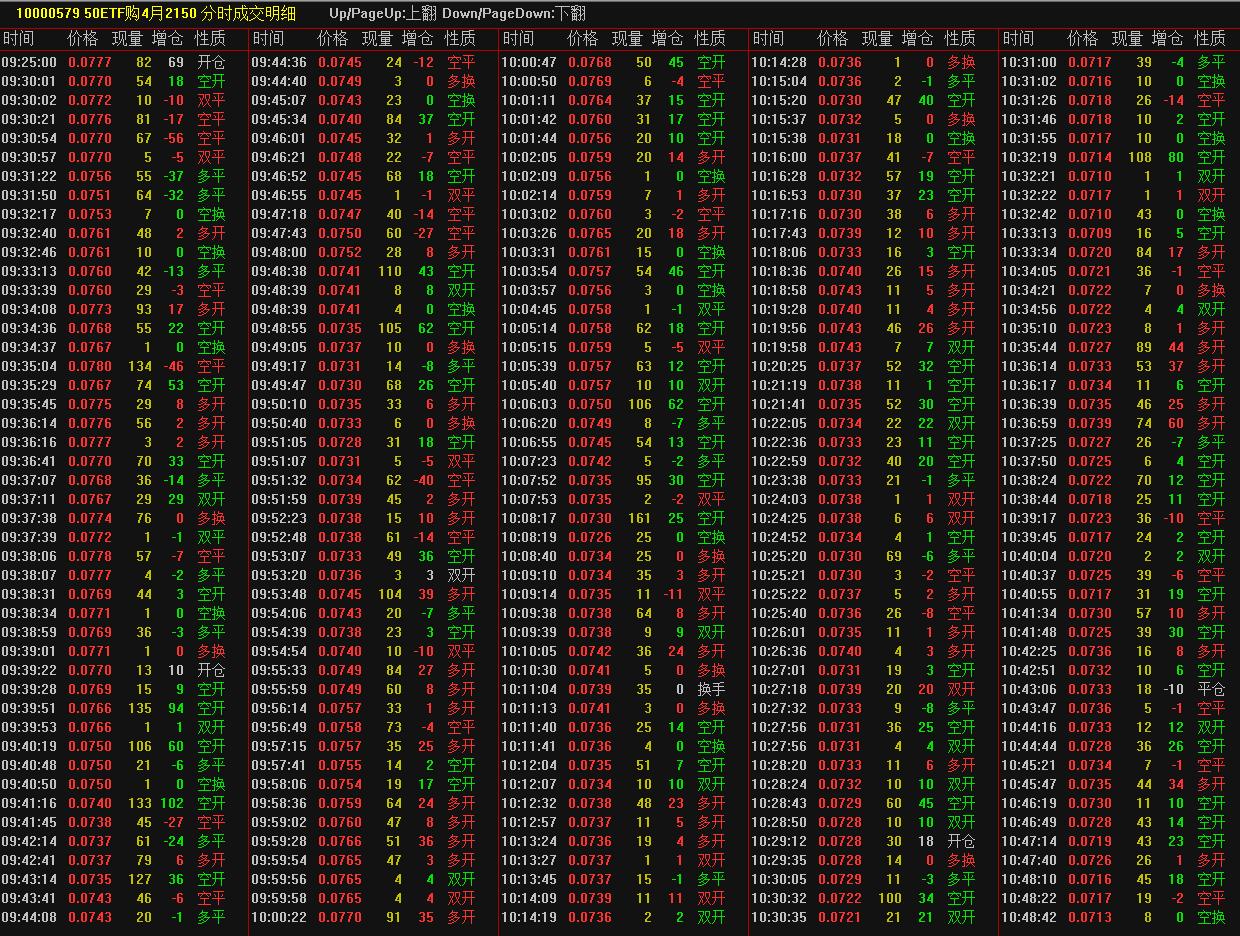Click the 09:41:16 trade with volume 133
The height and width of the screenshot is (936, 1240).
click(x=140, y=803)
